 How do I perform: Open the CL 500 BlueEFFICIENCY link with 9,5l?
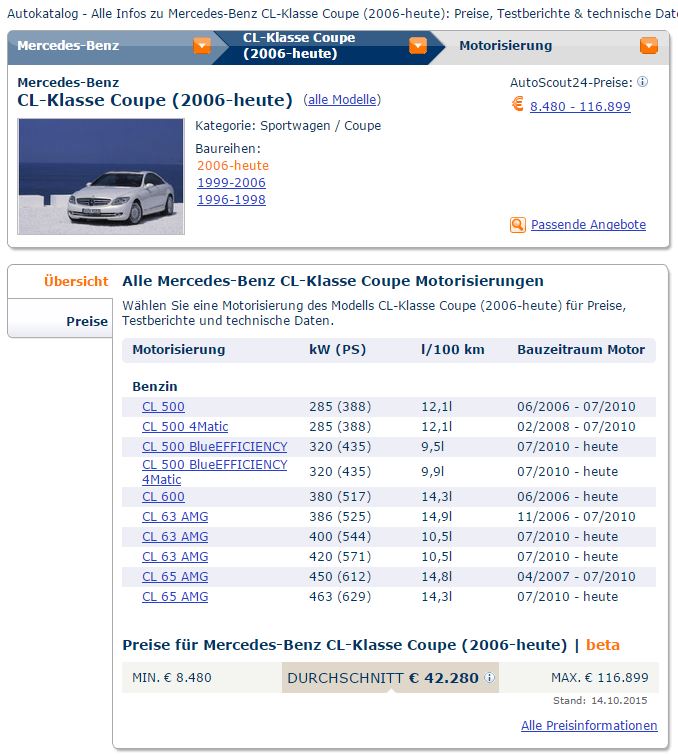(214, 447)
